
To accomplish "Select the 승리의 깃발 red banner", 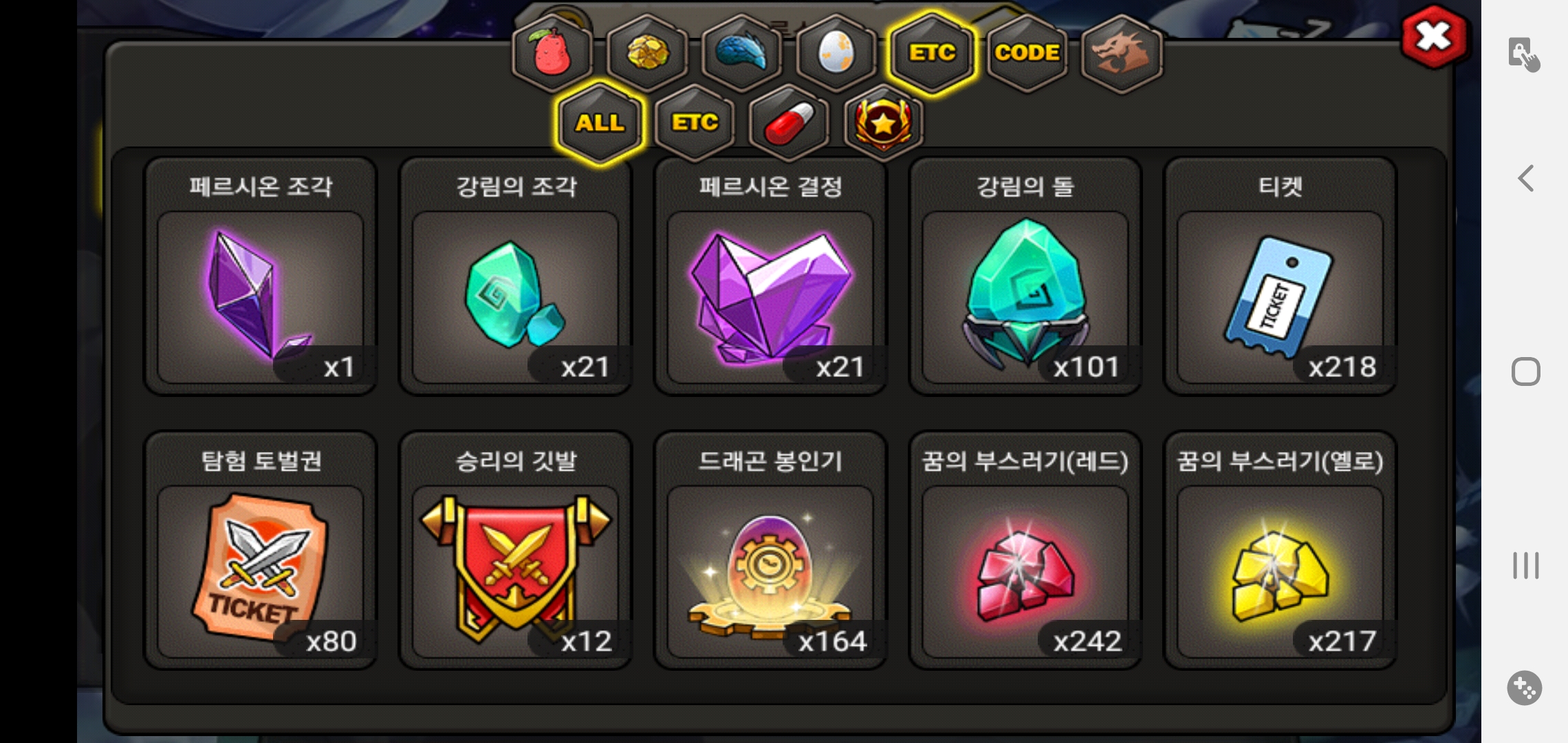I will tap(516, 550).
